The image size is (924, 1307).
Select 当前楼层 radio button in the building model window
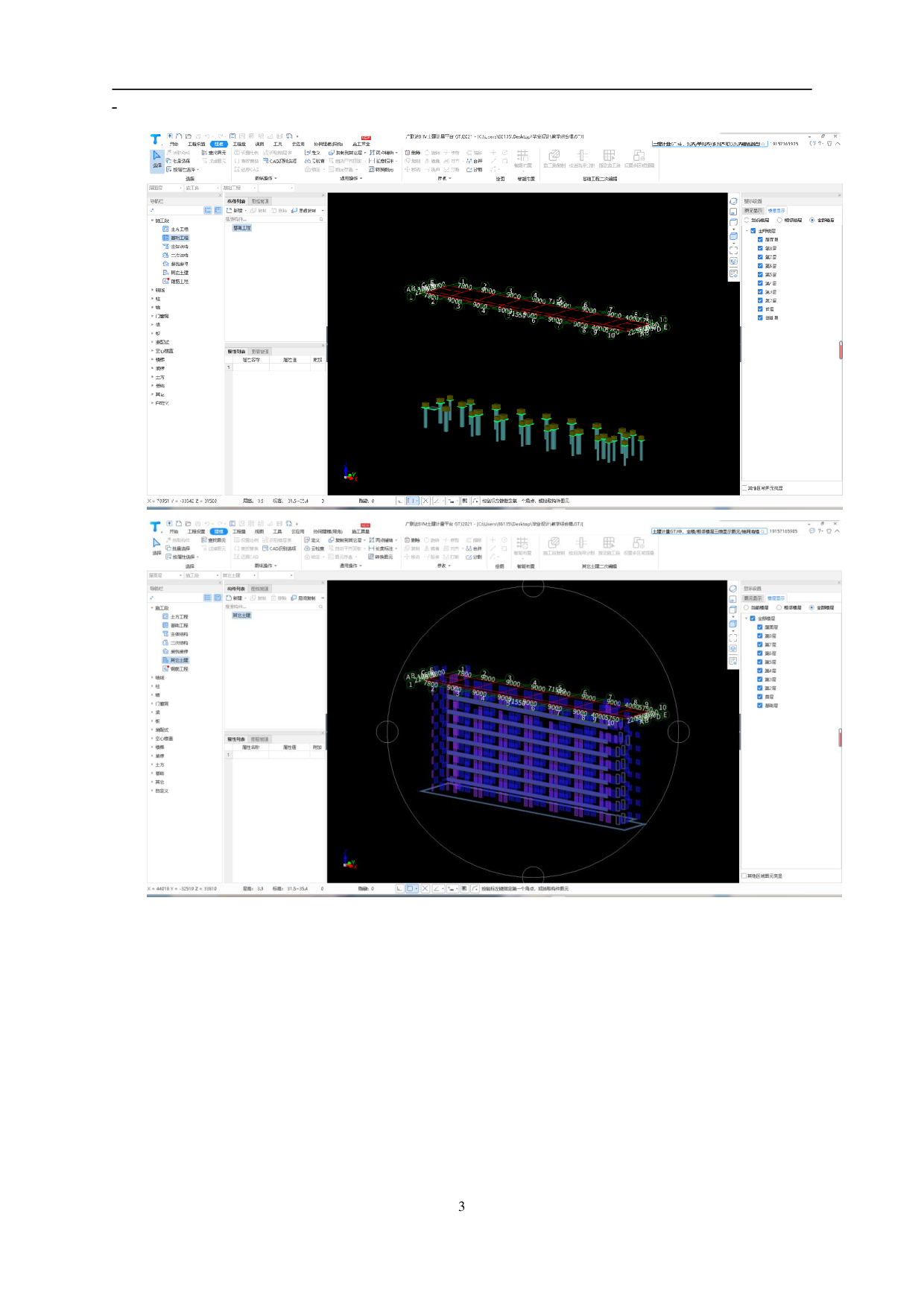tap(747, 608)
